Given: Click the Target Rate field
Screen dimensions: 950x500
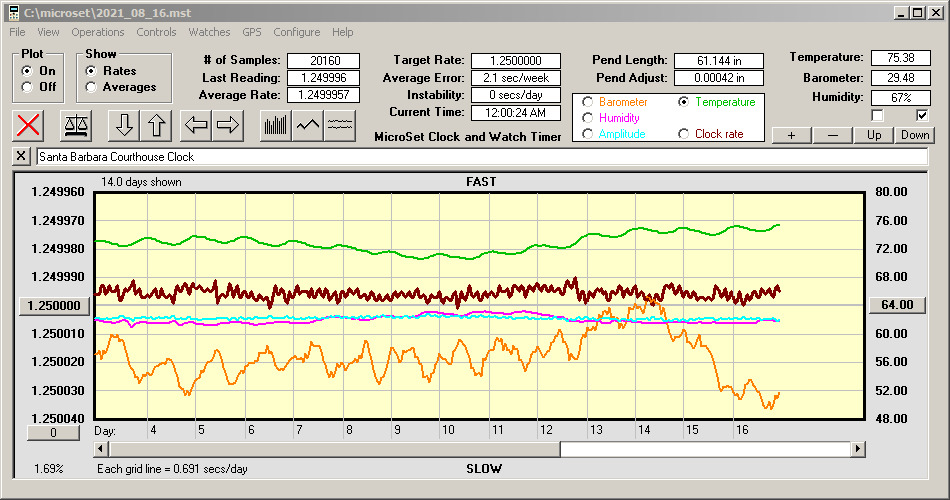Looking at the screenshot, I should [x=516, y=61].
